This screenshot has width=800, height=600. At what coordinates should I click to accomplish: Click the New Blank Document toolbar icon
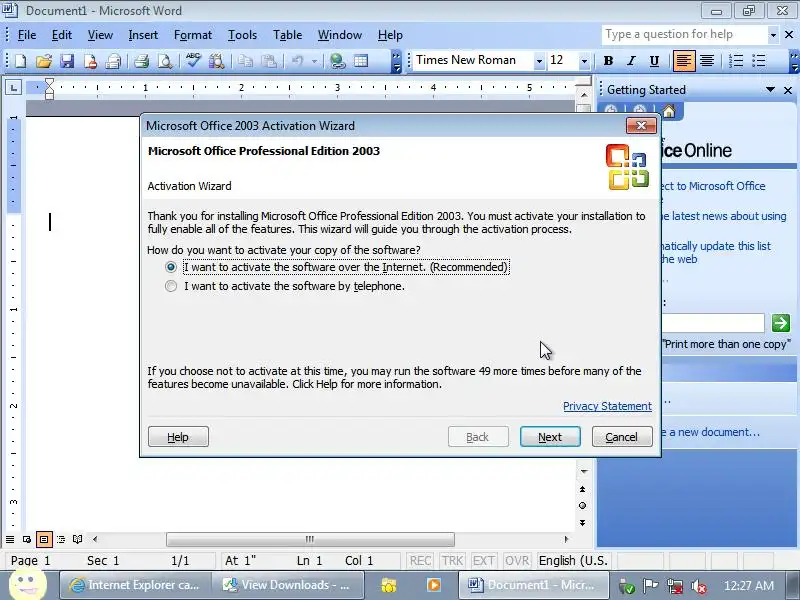21,61
